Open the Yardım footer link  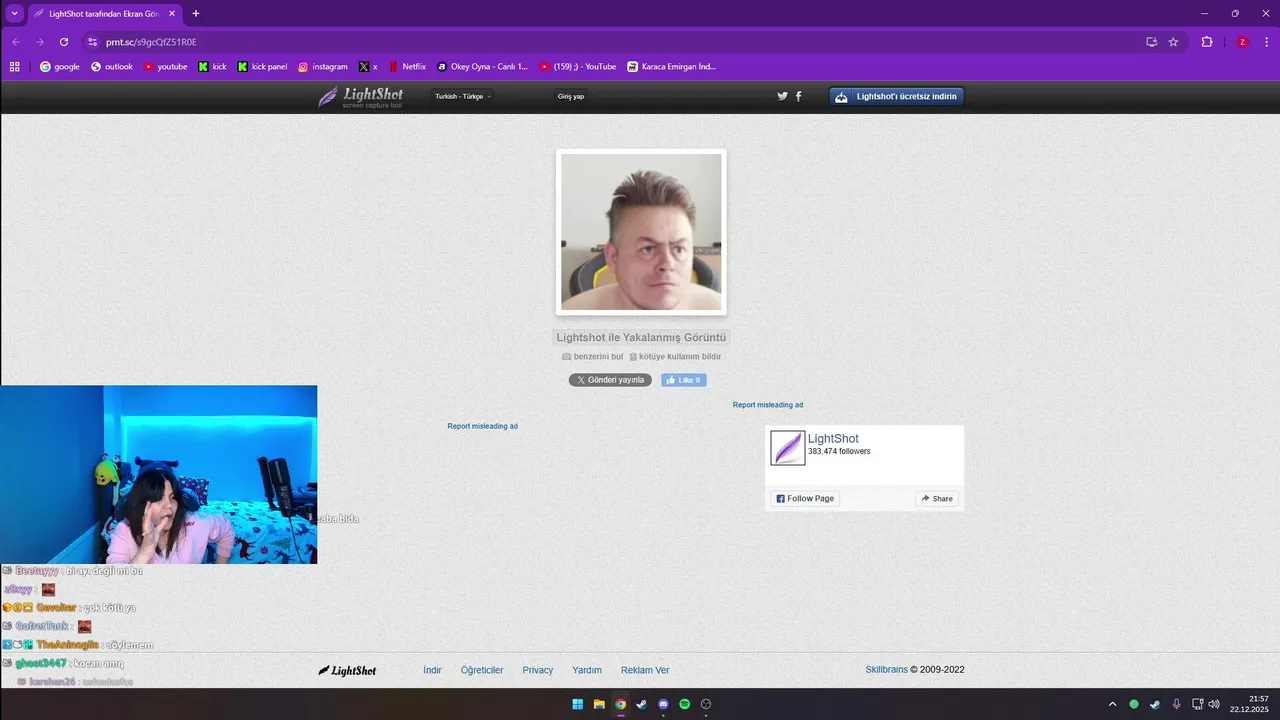[x=587, y=670]
